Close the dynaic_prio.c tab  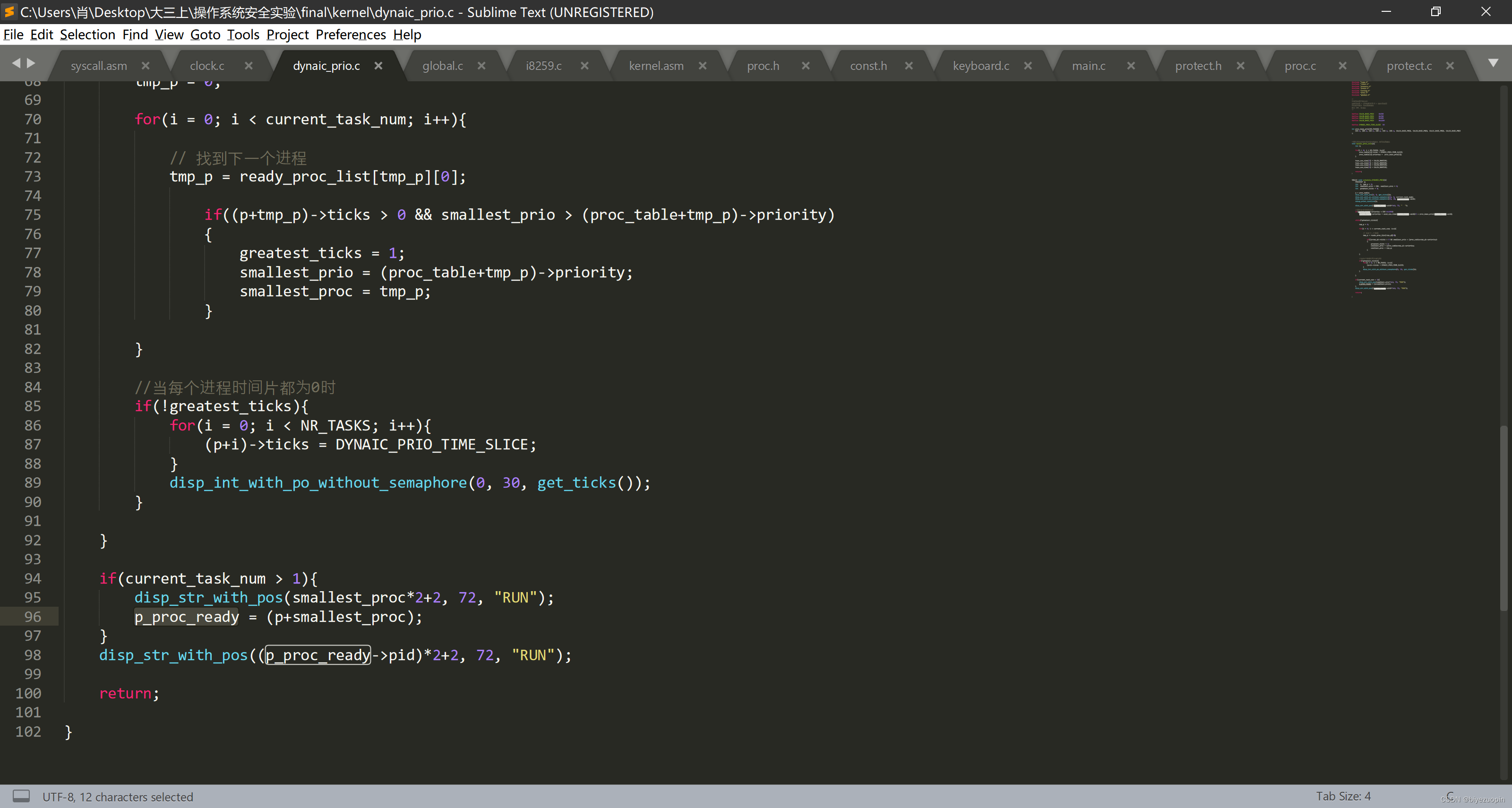[x=378, y=66]
